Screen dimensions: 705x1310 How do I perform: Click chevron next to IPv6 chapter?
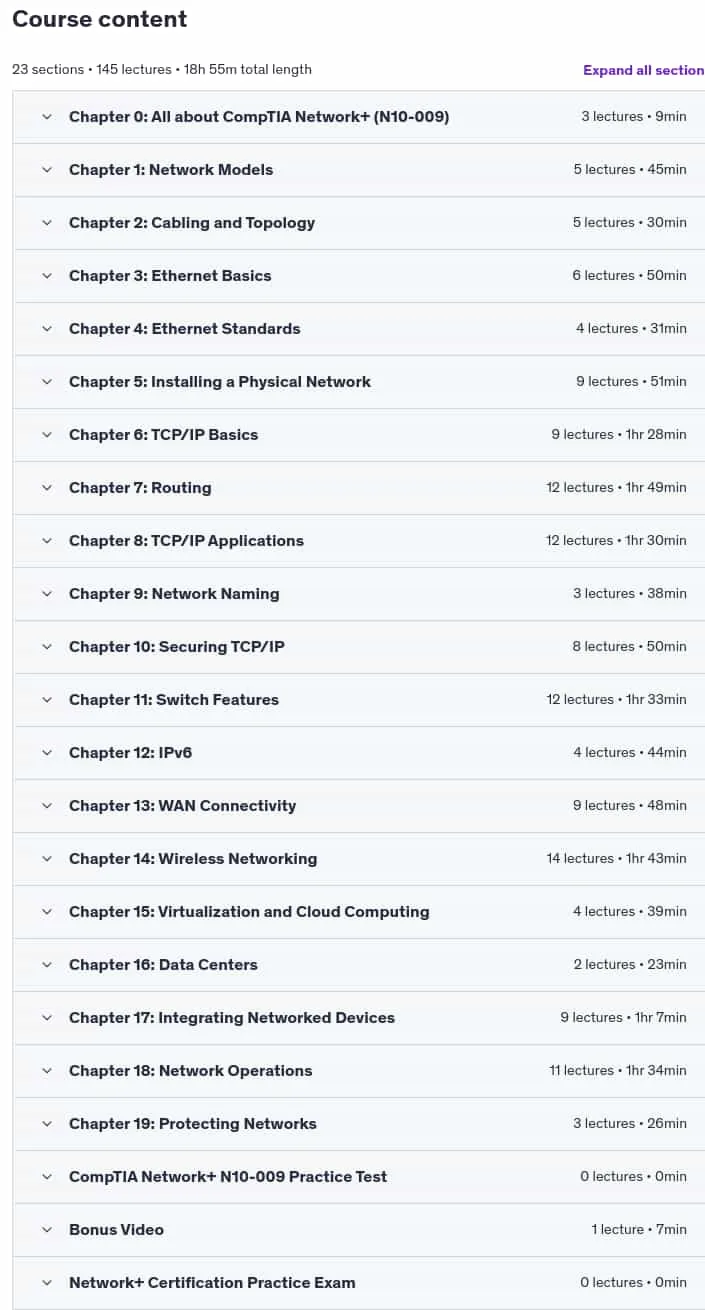(46, 753)
